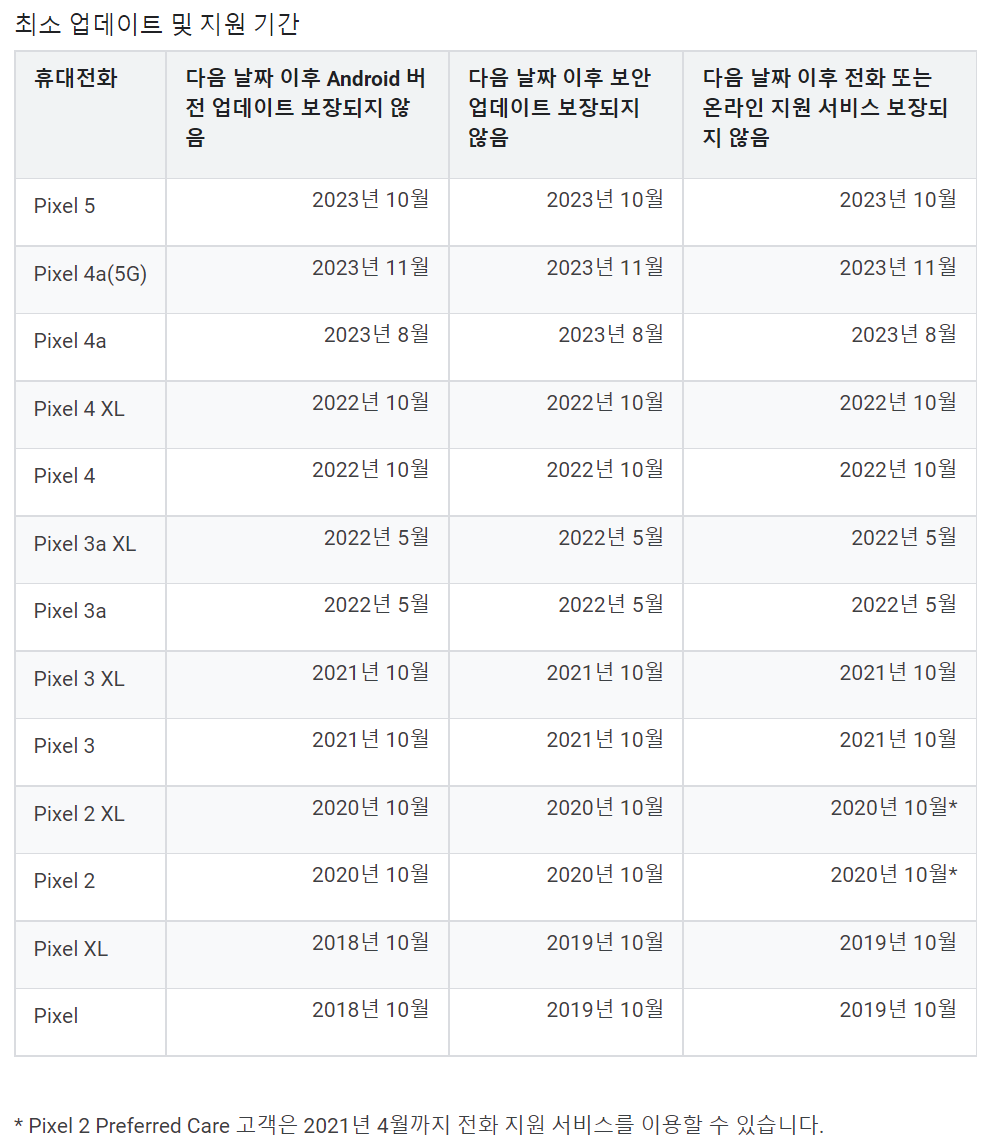Click Pixel 3a security update date 2022년 5월

click(x=610, y=604)
